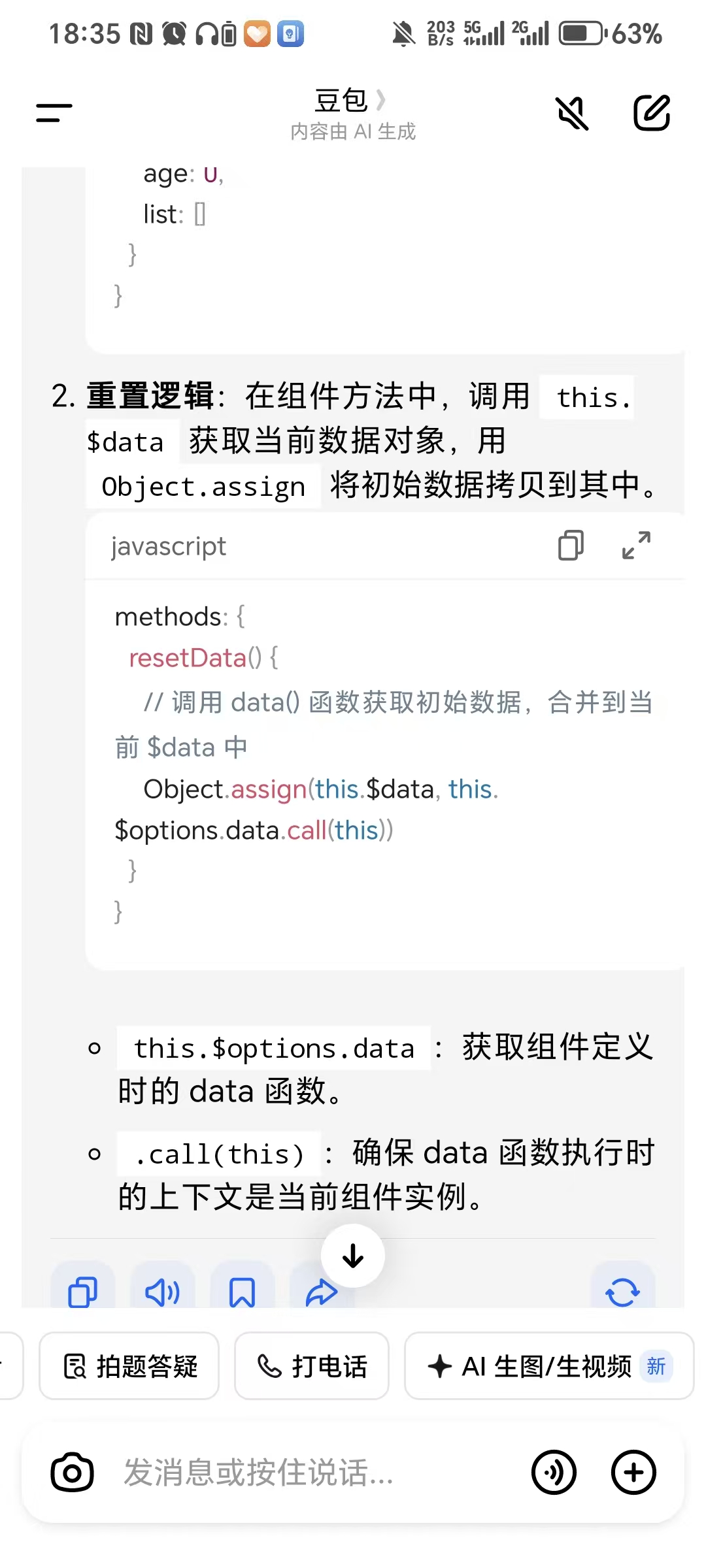Open the 豆包 title details chevron

(381, 100)
